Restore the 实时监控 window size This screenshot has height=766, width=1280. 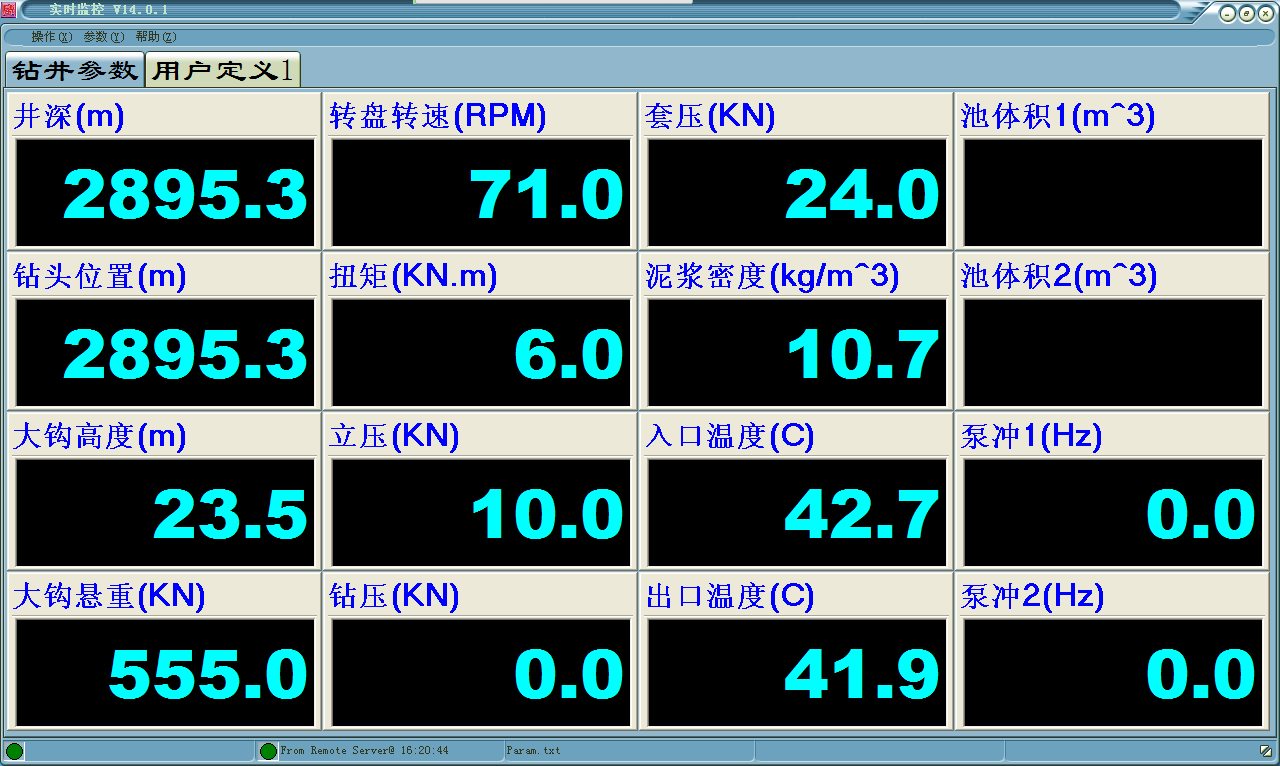click(1246, 14)
